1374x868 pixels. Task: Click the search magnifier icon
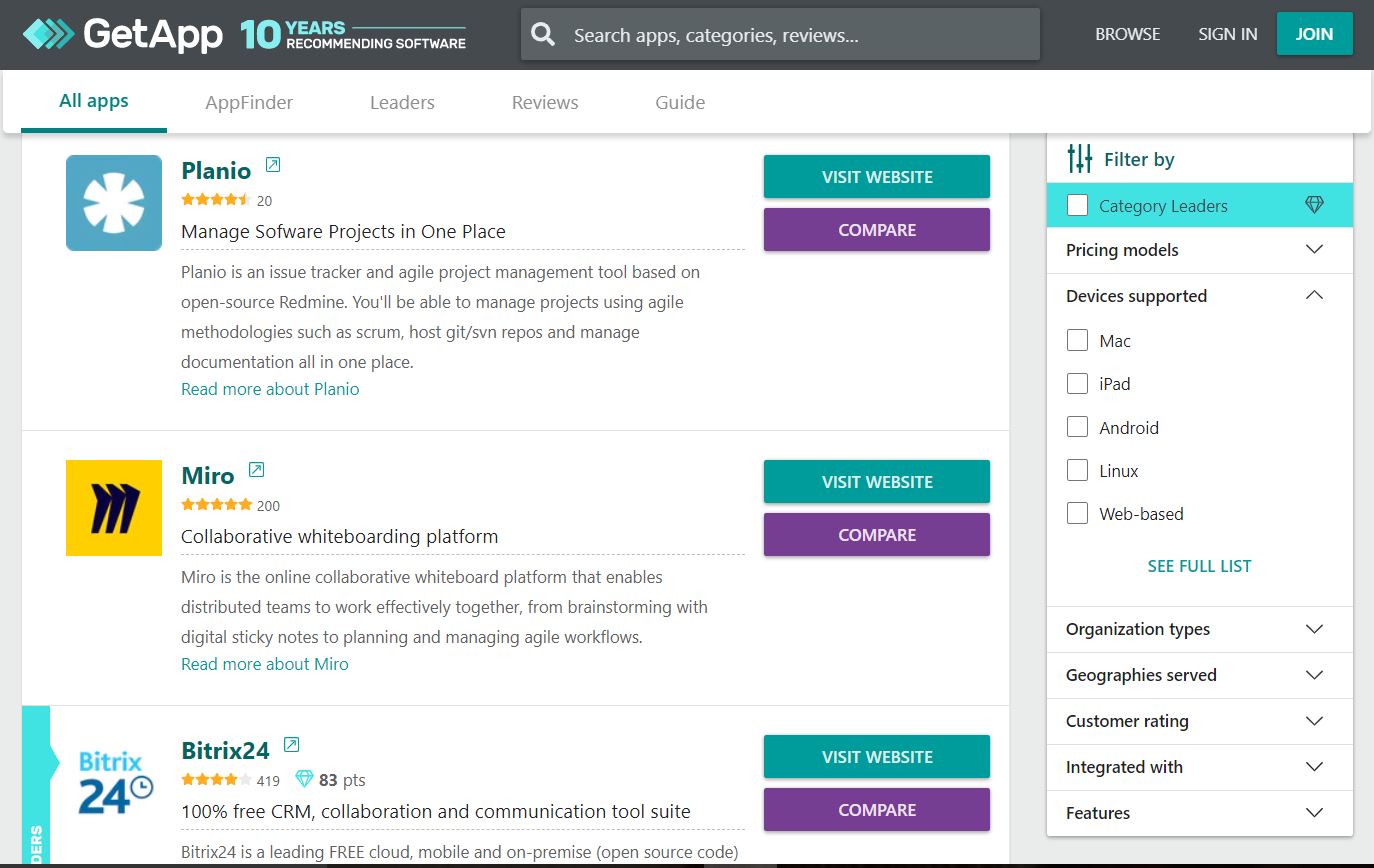pos(543,35)
